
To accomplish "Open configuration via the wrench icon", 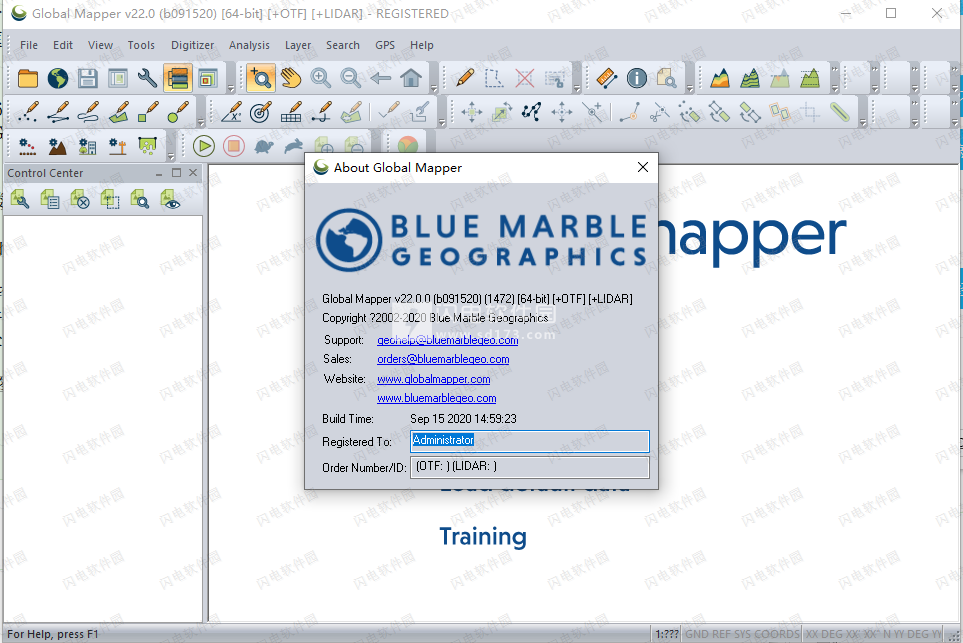I will point(147,79).
